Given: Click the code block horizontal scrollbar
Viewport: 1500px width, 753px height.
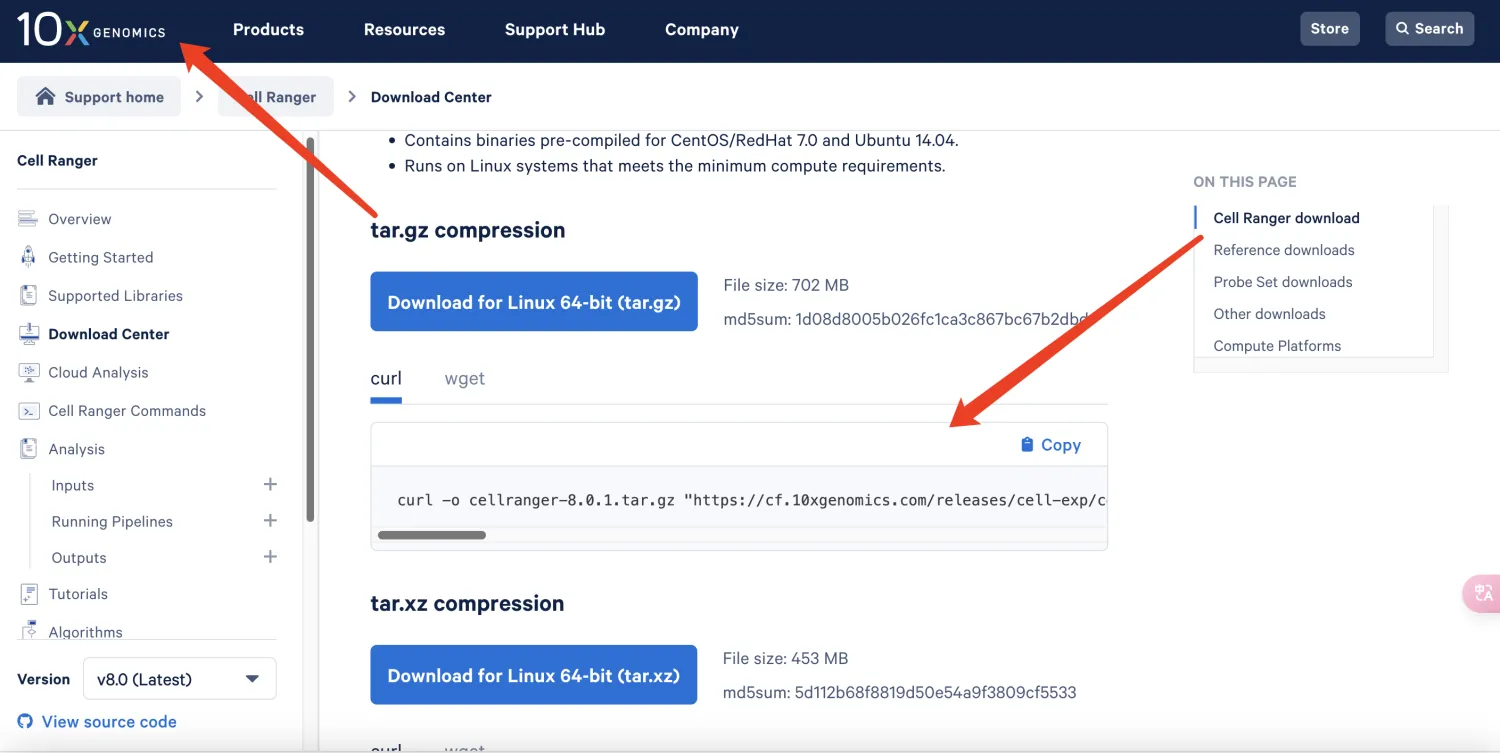Looking at the screenshot, I should [432, 535].
